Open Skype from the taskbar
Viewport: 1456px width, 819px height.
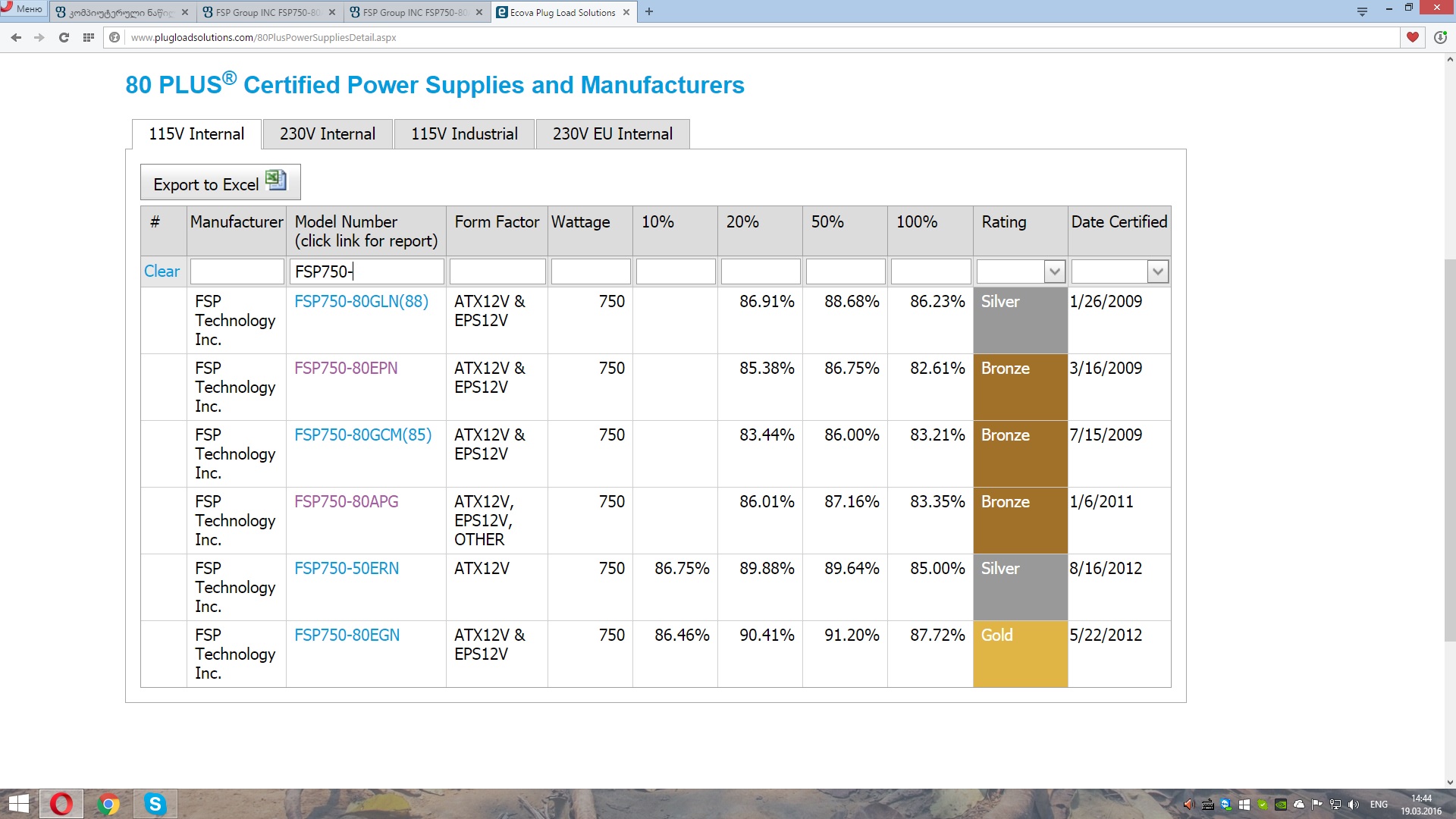(155, 804)
